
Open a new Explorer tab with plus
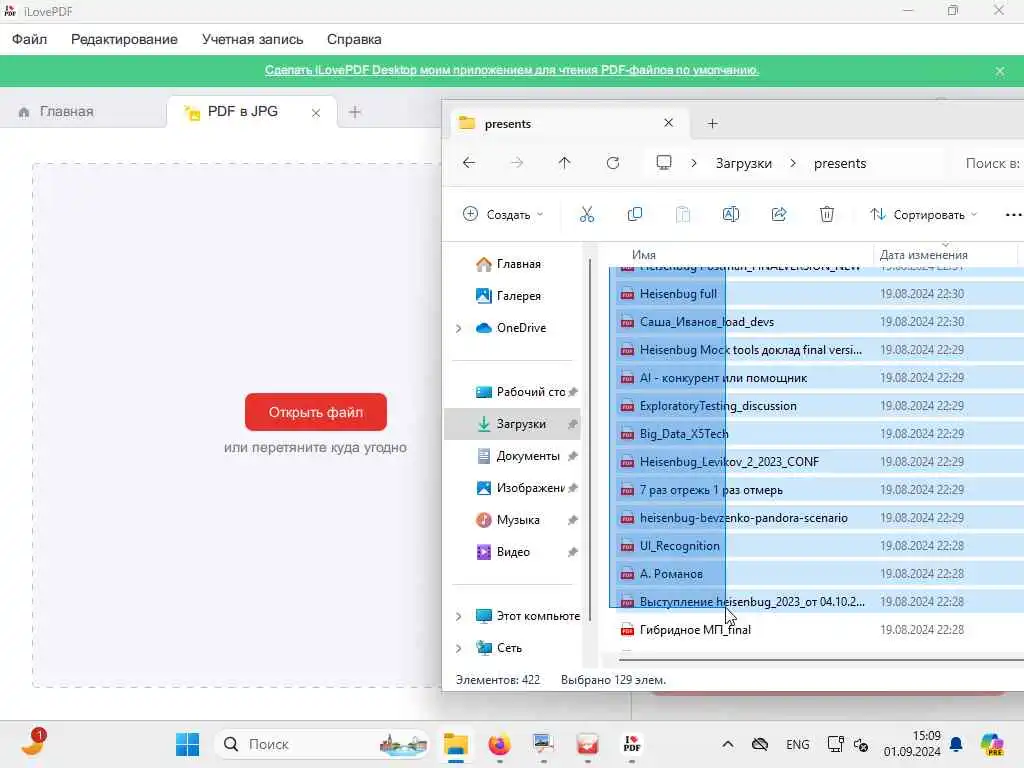click(x=712, y=123)
